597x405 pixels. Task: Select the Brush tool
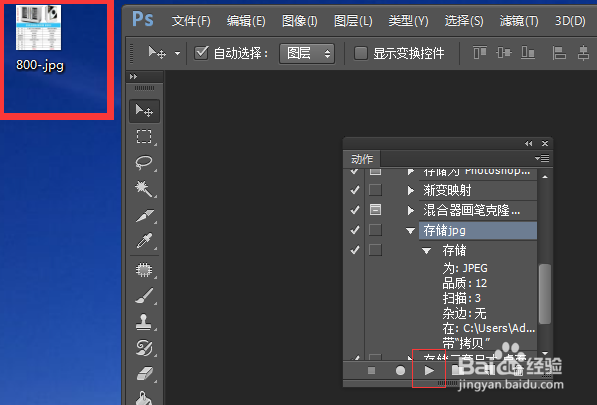click(x=144, y=295)
